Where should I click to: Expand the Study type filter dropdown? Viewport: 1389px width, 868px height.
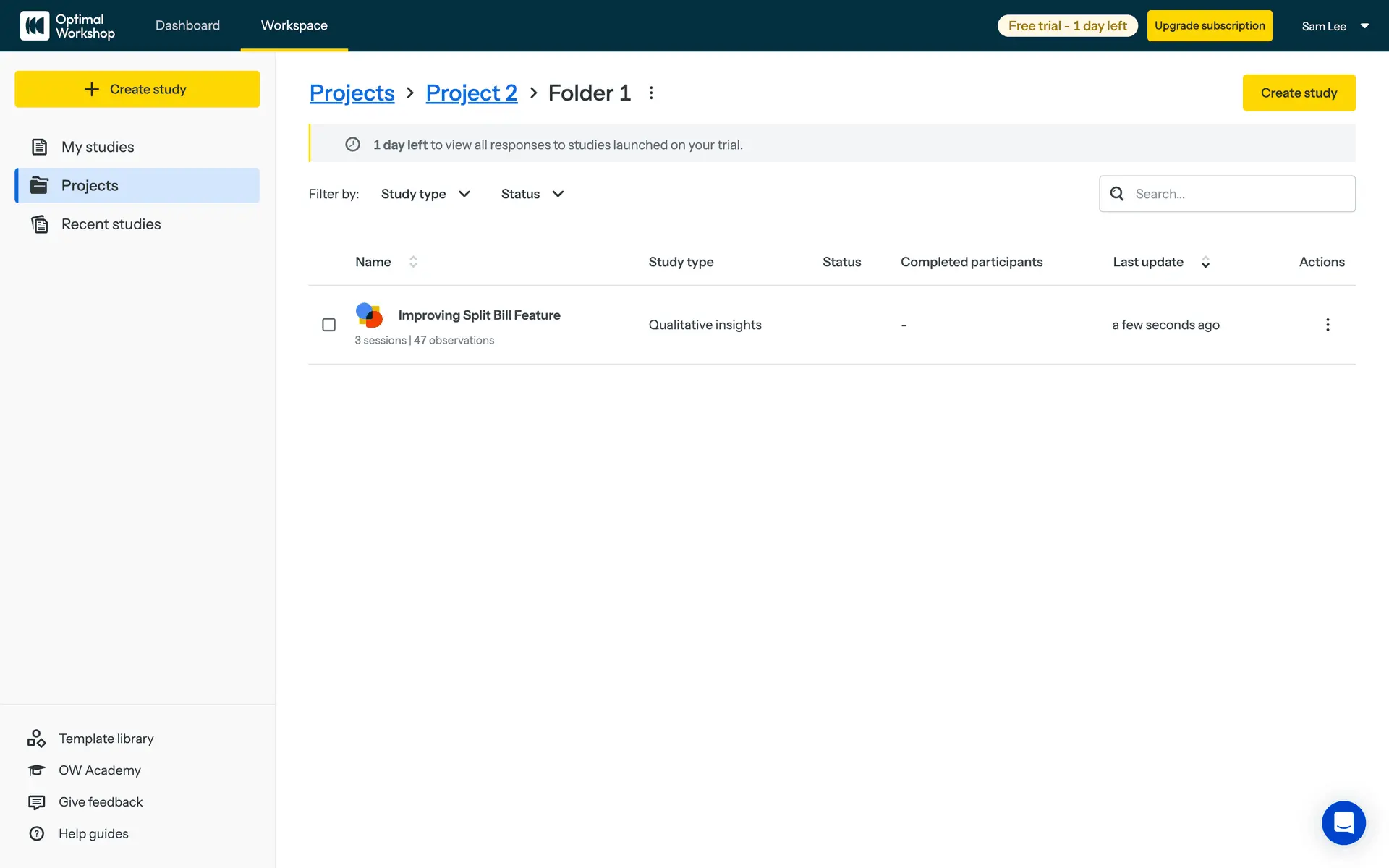tap(425, 194)
